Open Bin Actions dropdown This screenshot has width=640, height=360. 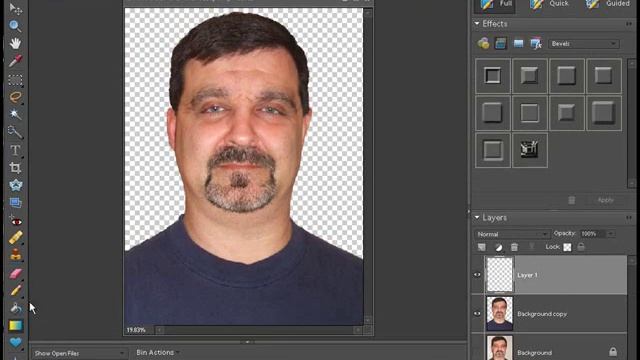click(x=158, y=352)
